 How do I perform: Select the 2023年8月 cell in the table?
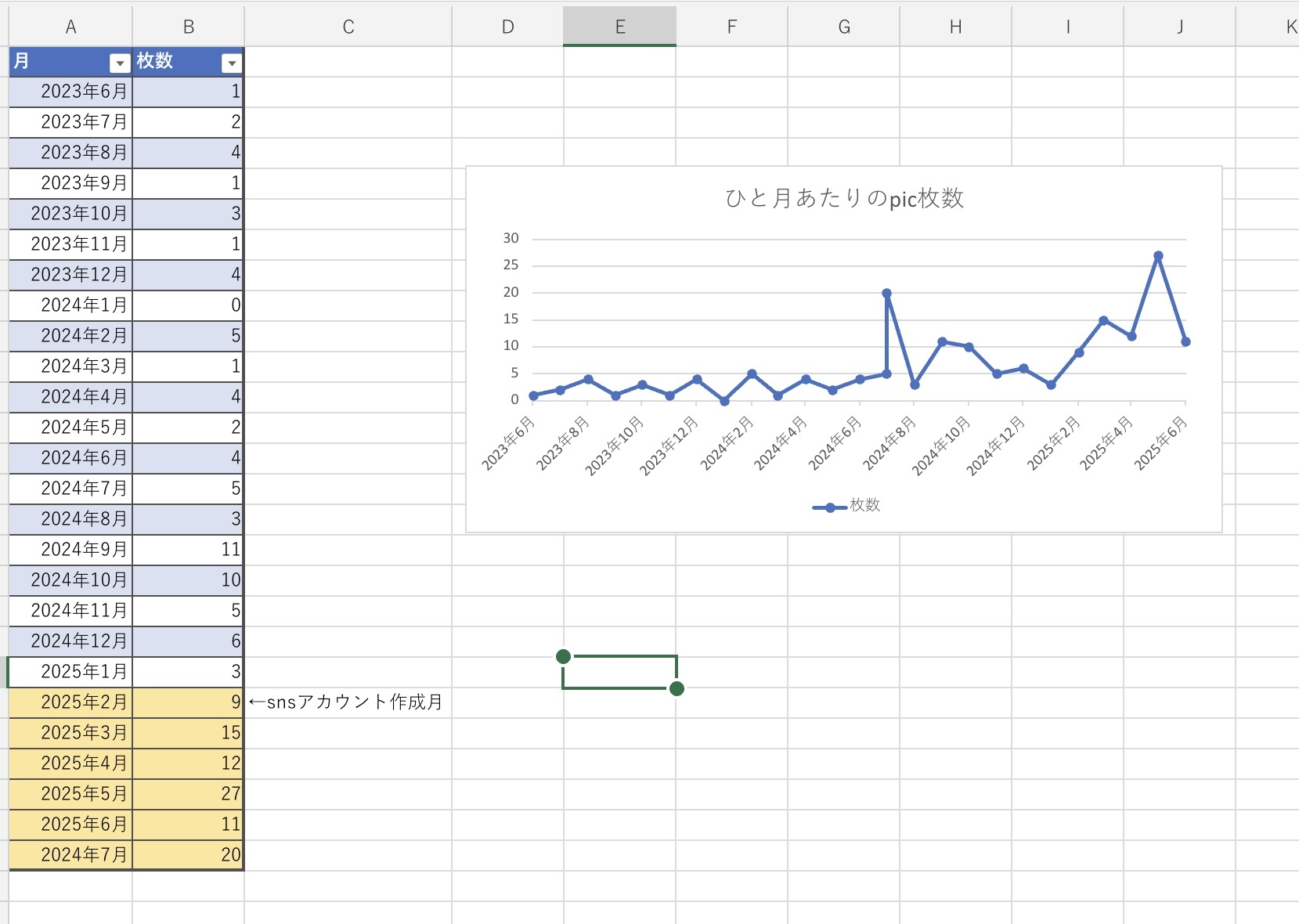(x=70, y=153)
